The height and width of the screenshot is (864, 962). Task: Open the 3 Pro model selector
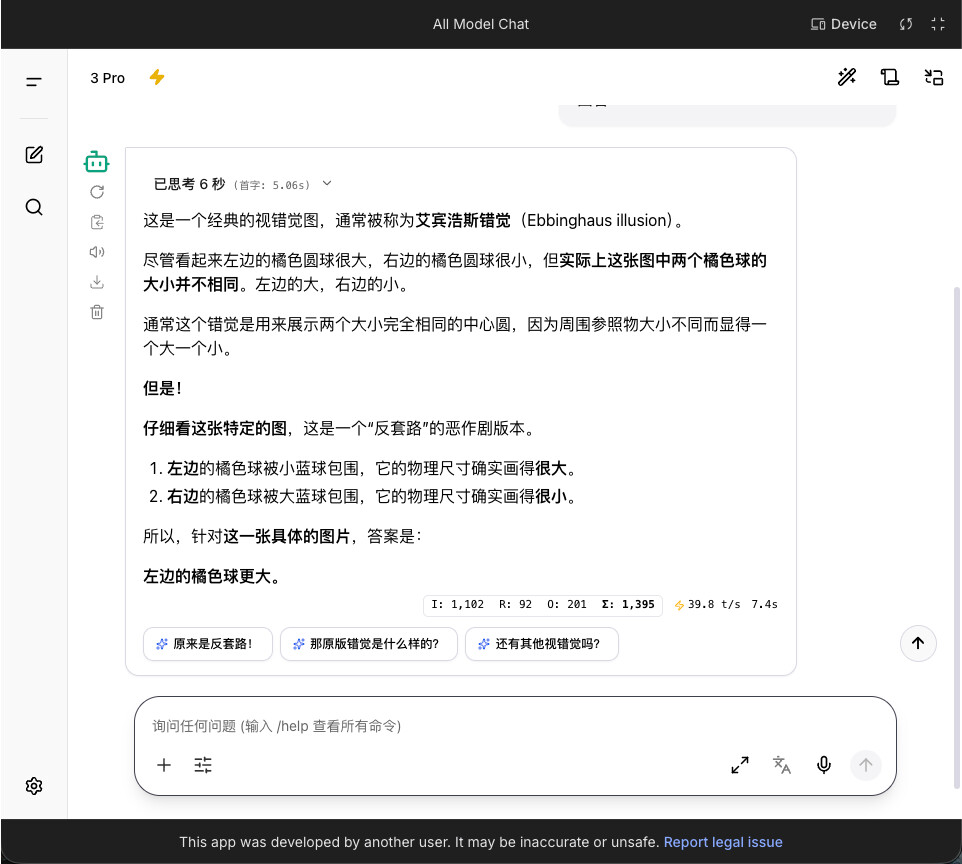(107, 78)
